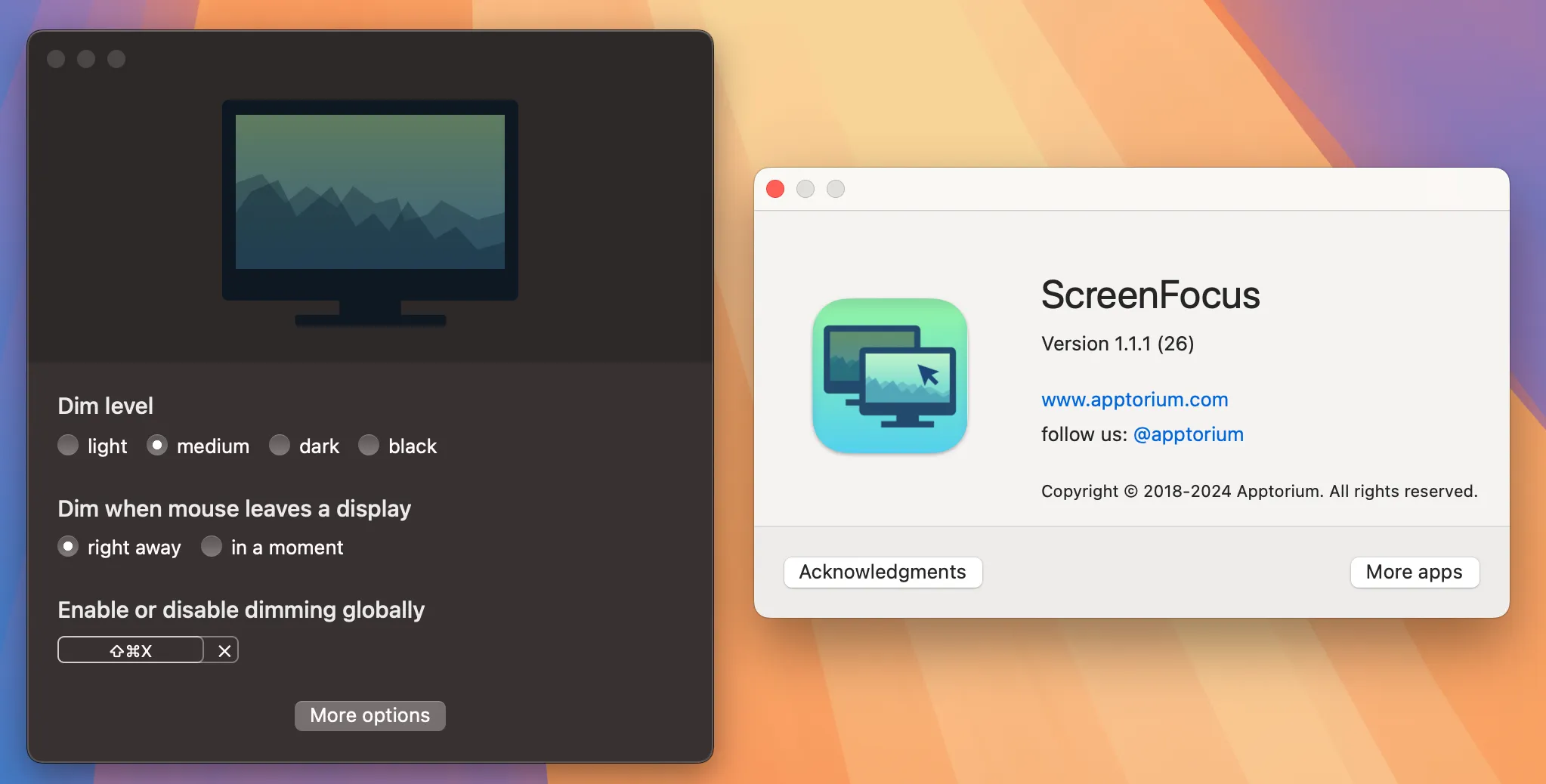Zoom the settings window with third button
This screenshot has height=784, width=1546.
pos(116,59)
